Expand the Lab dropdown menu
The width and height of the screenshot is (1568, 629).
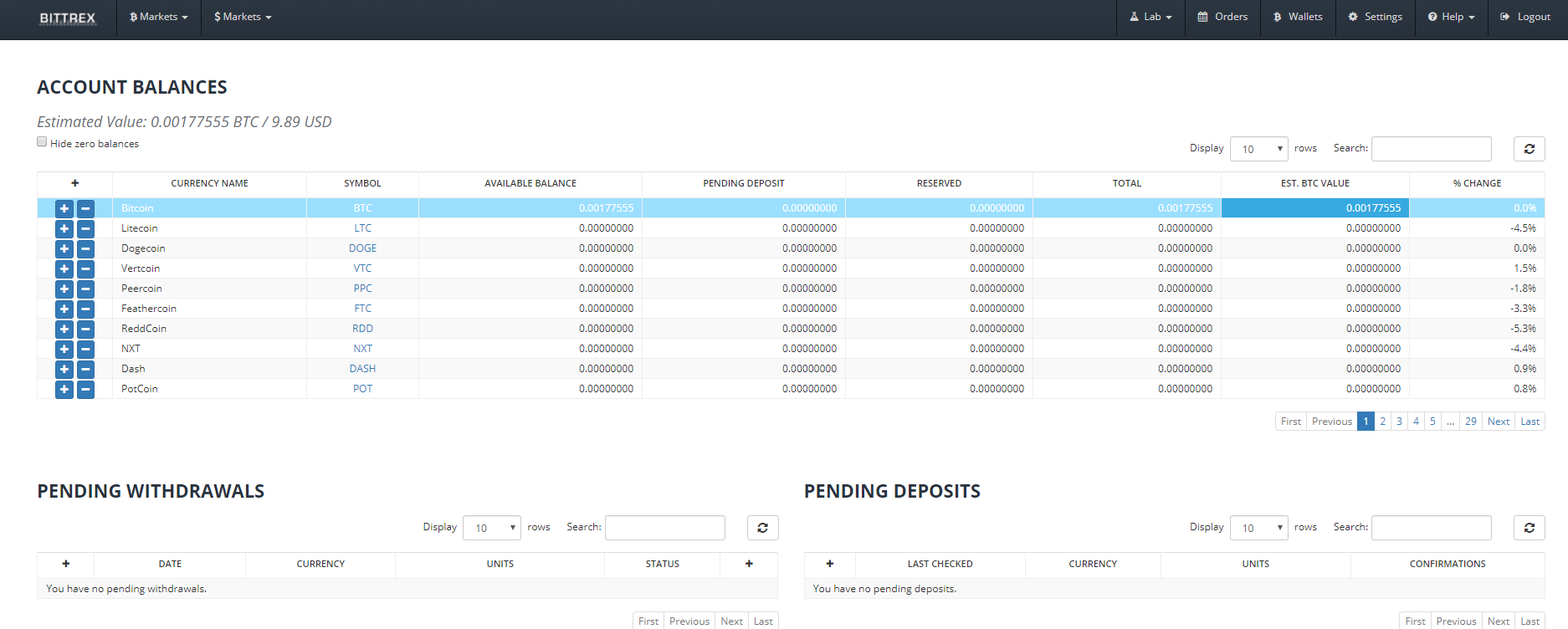pos(1150,17)
